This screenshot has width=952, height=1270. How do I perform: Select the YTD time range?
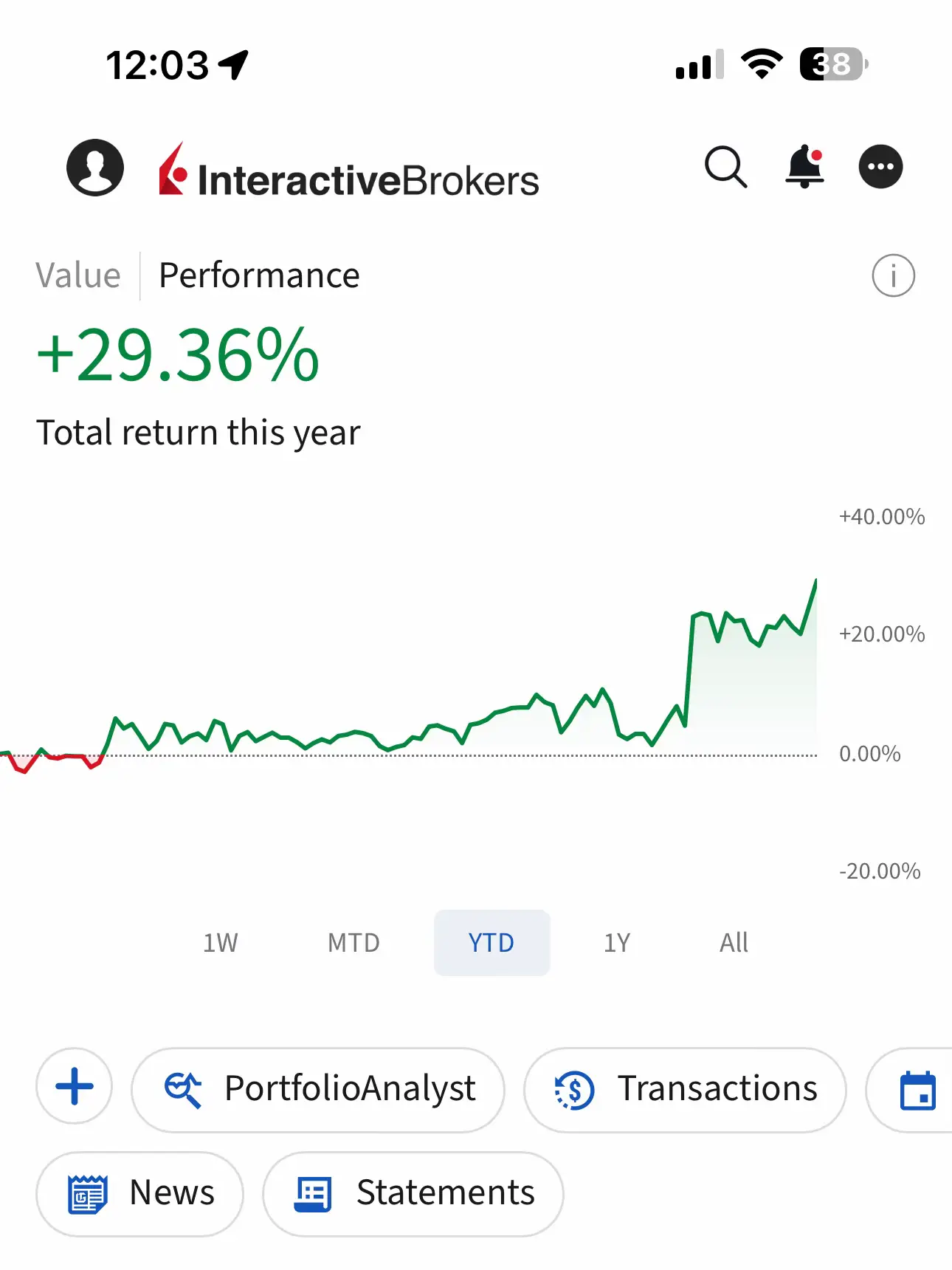(x=491, y=943)
